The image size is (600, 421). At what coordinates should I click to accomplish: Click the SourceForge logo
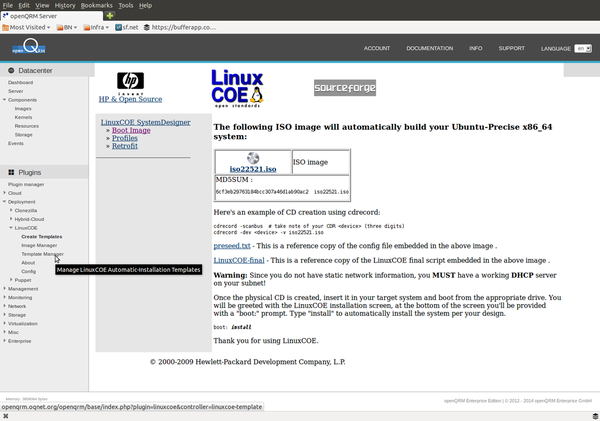345,88
